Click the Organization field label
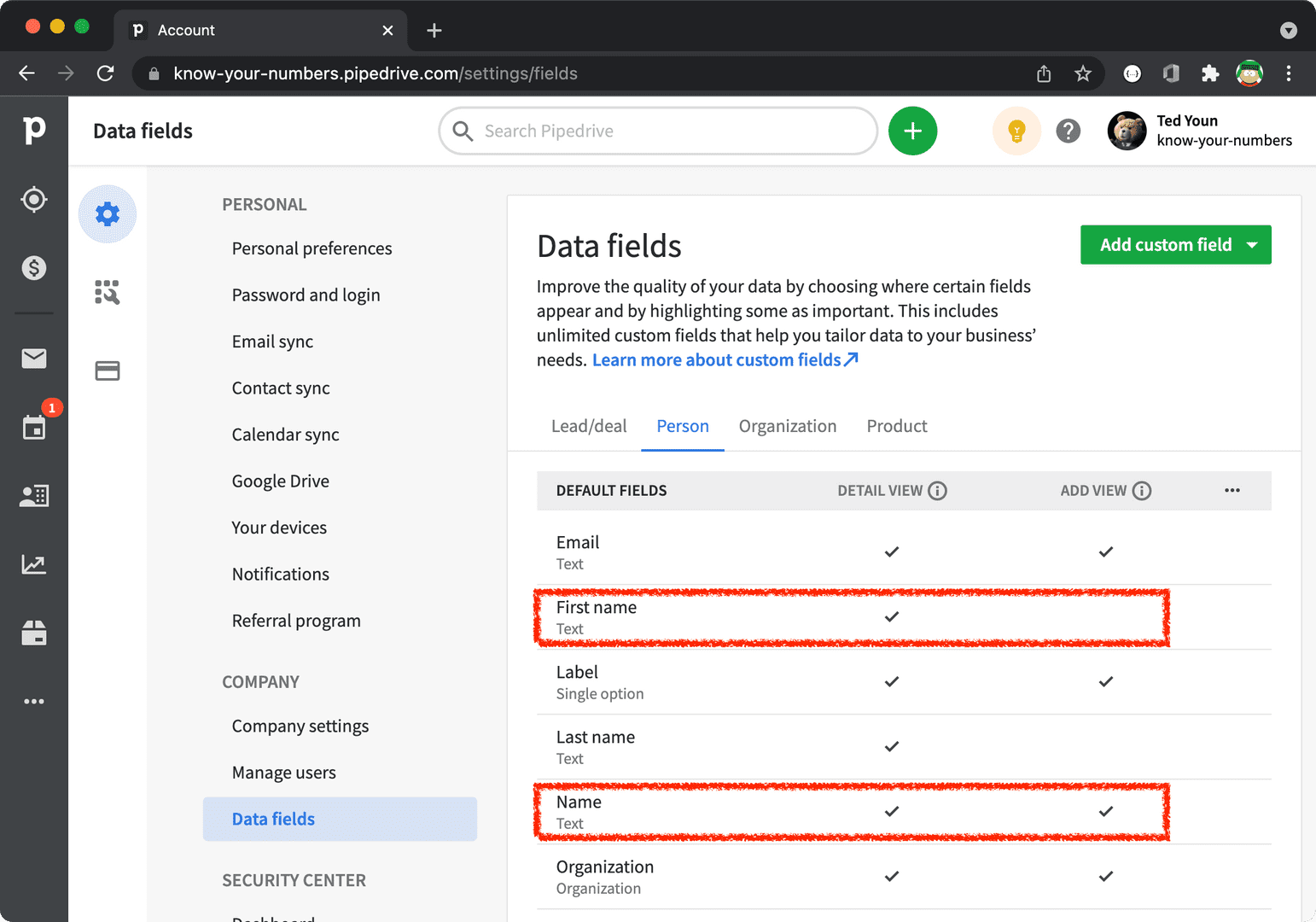Screen dimensions: 1316x922 (x=605, y=867)
